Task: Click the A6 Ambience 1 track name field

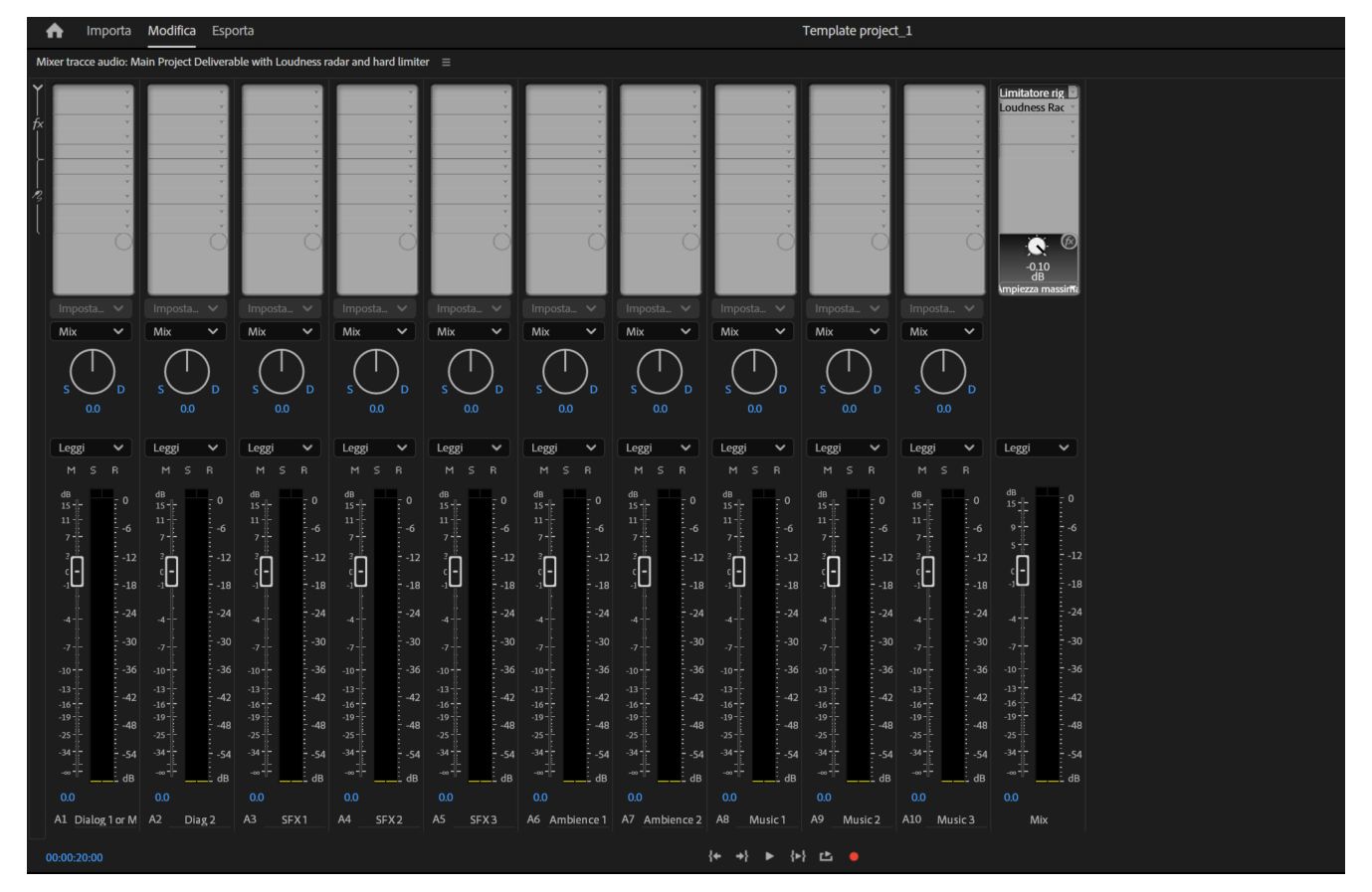Action: [577, 819]
